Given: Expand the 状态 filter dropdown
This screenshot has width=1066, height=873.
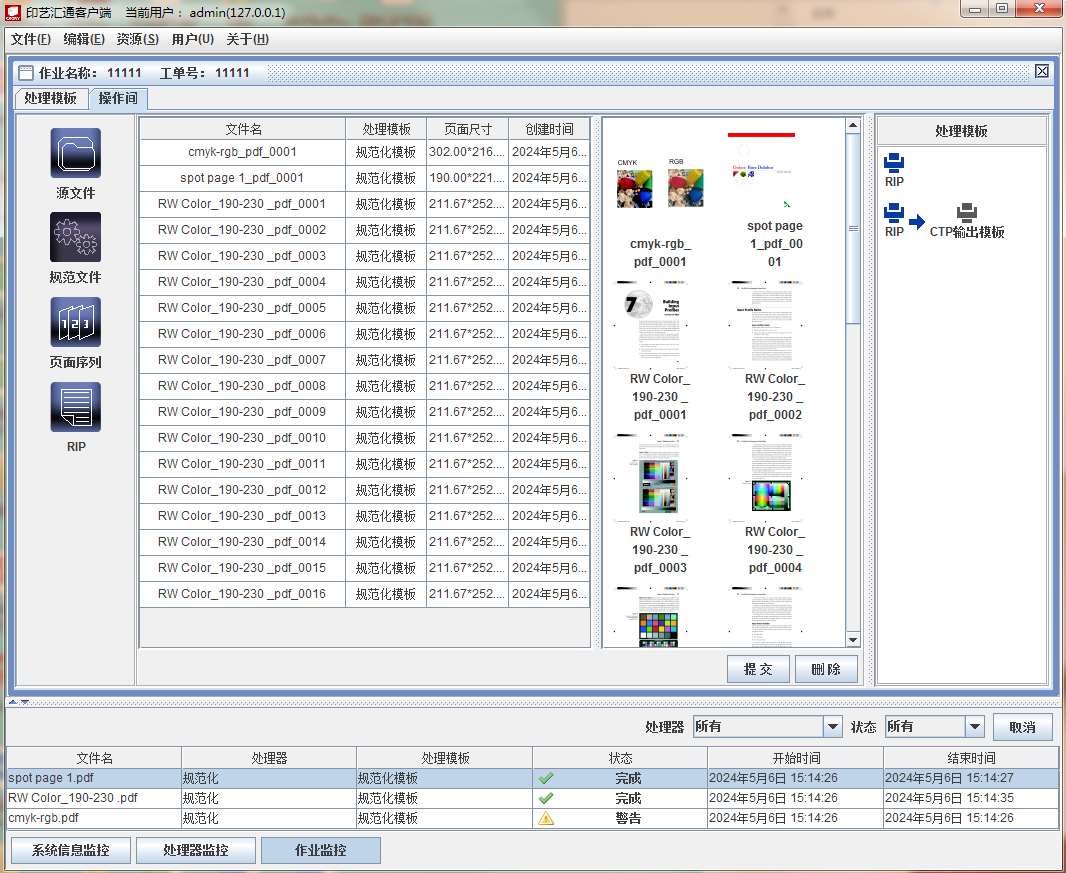Looking at the screenshot, I should tap(975, 727).
